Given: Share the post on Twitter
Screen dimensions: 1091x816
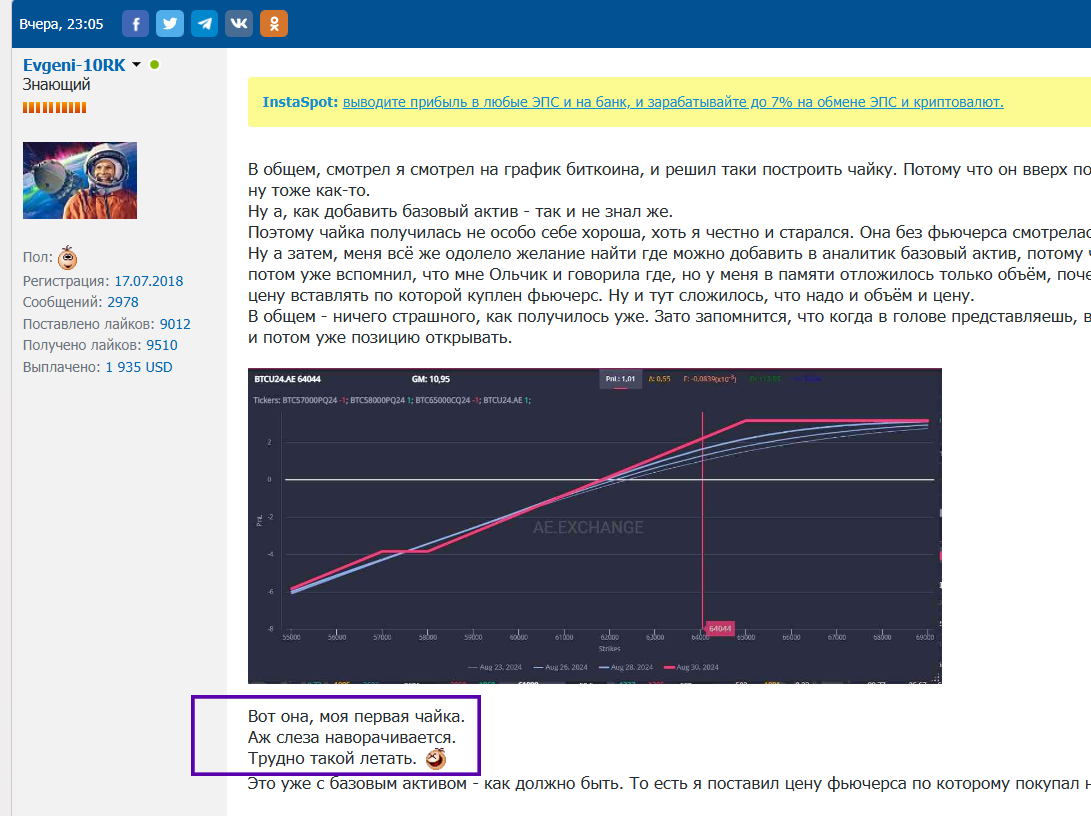Looking at the screenshot, I should 170,24.
